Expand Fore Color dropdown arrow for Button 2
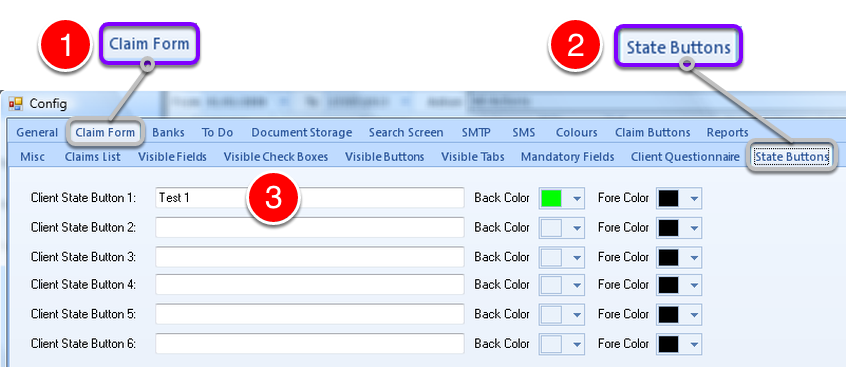Viewport: 846px width, 370px height. pyautogui.click(x=694, y=229)
